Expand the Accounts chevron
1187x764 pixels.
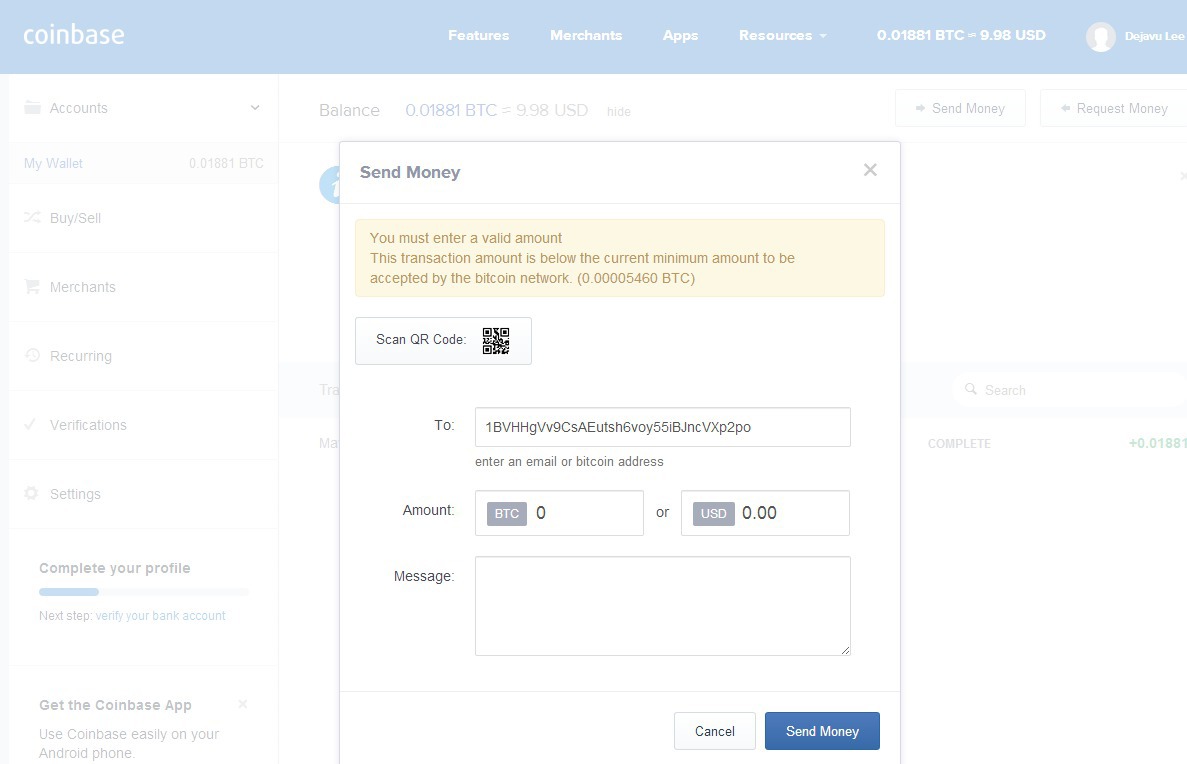pyautogui.click(x=255, y=108)
